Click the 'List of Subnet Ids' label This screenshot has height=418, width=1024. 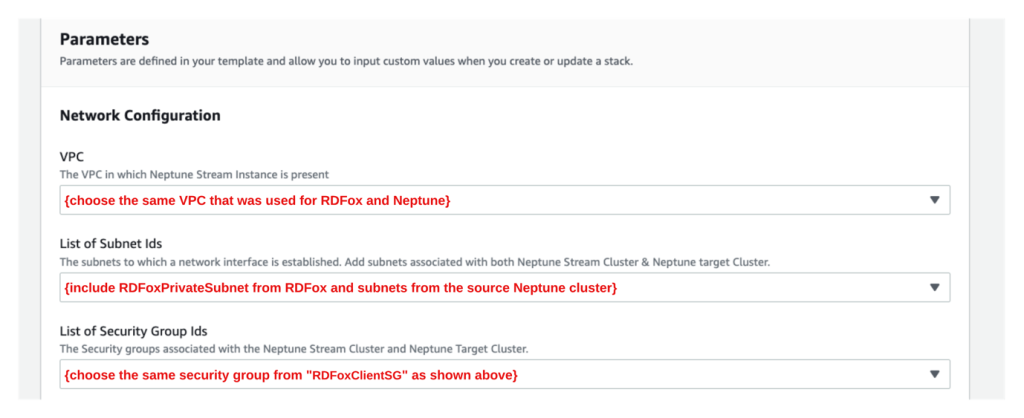coord(111,244)
